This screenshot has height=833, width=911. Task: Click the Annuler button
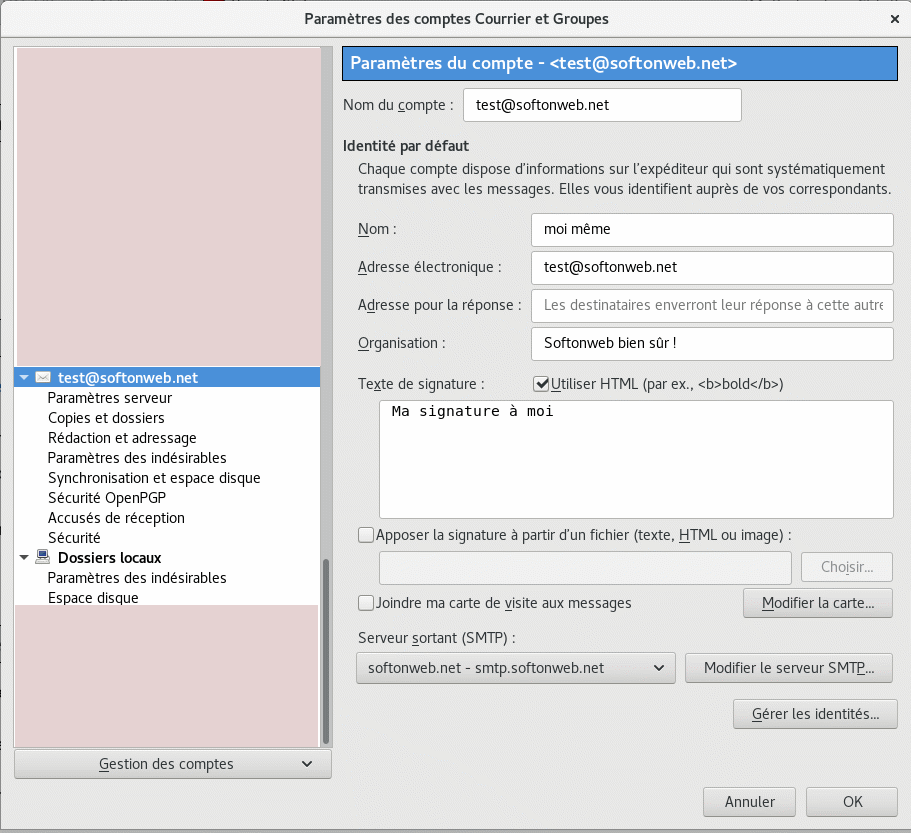[749, 801]
